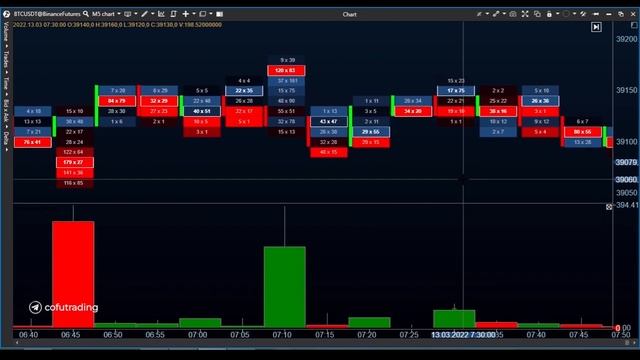Toggle the side panel icon in toolbar
The image size is (640, 360).
pos(220,14)
